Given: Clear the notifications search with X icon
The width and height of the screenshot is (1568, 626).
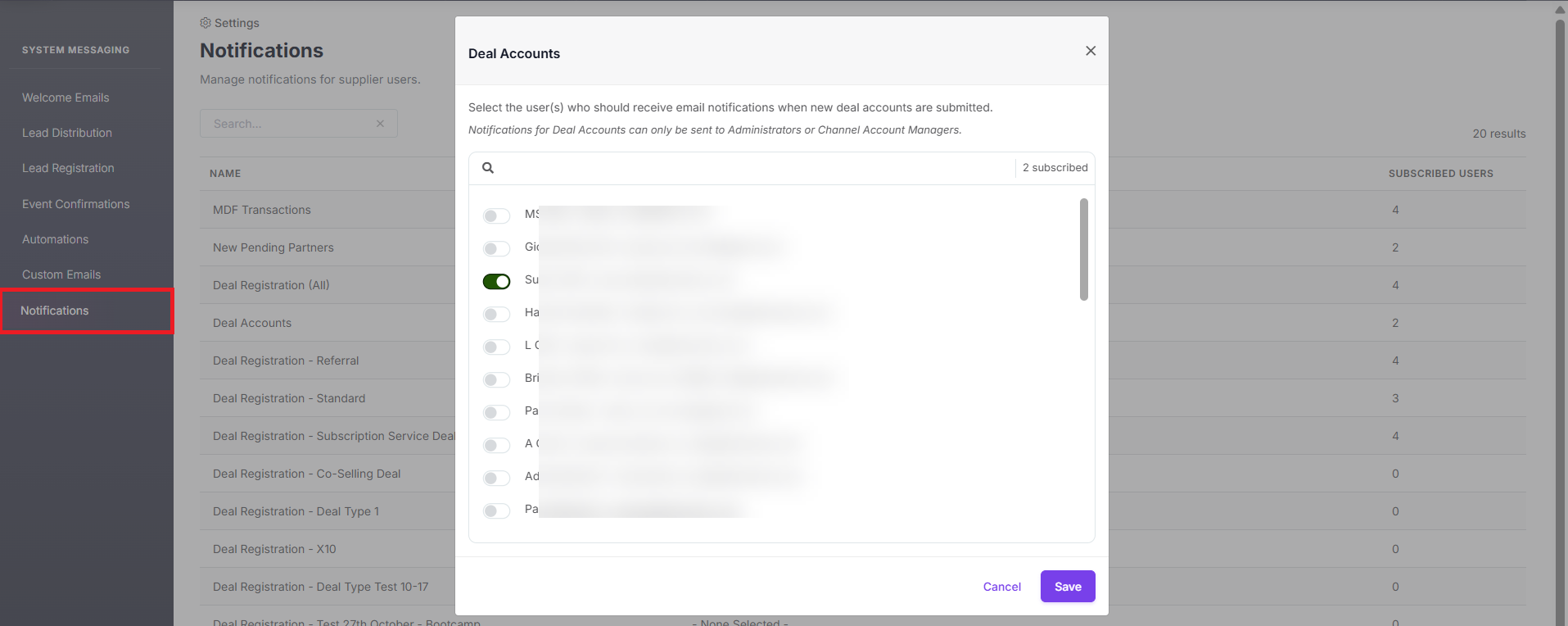Looking at the screenshot, I should [380, 124].
